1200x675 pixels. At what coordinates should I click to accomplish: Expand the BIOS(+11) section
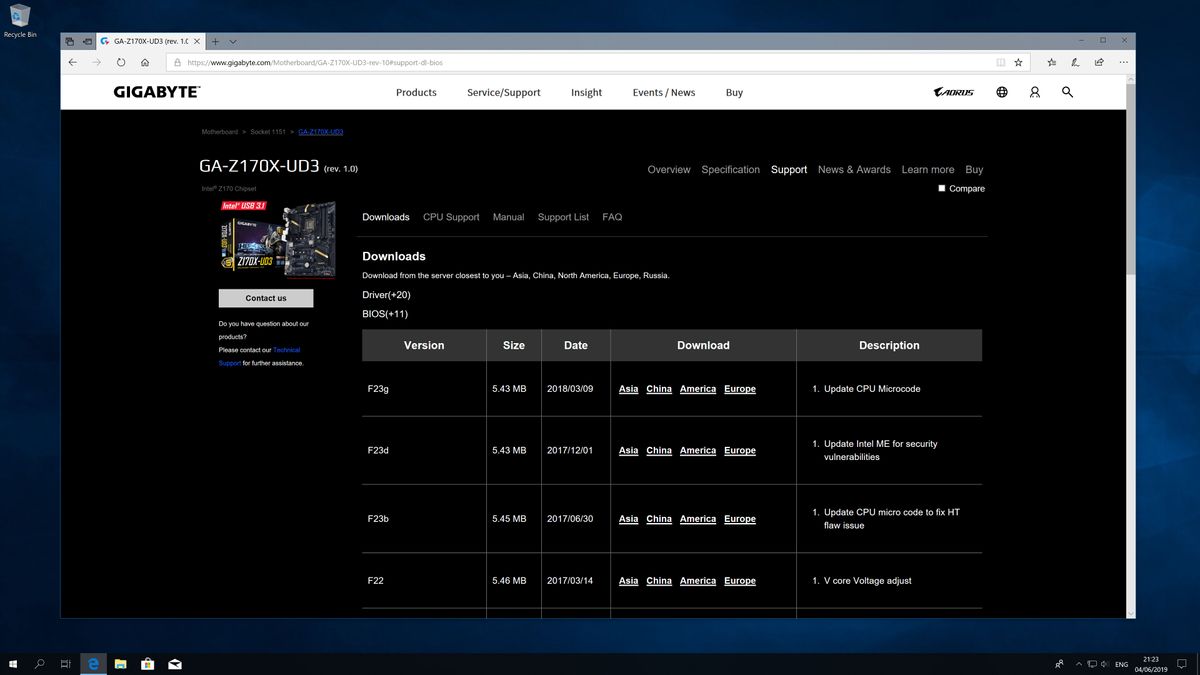pyautogui.click(x=385, y=313)
